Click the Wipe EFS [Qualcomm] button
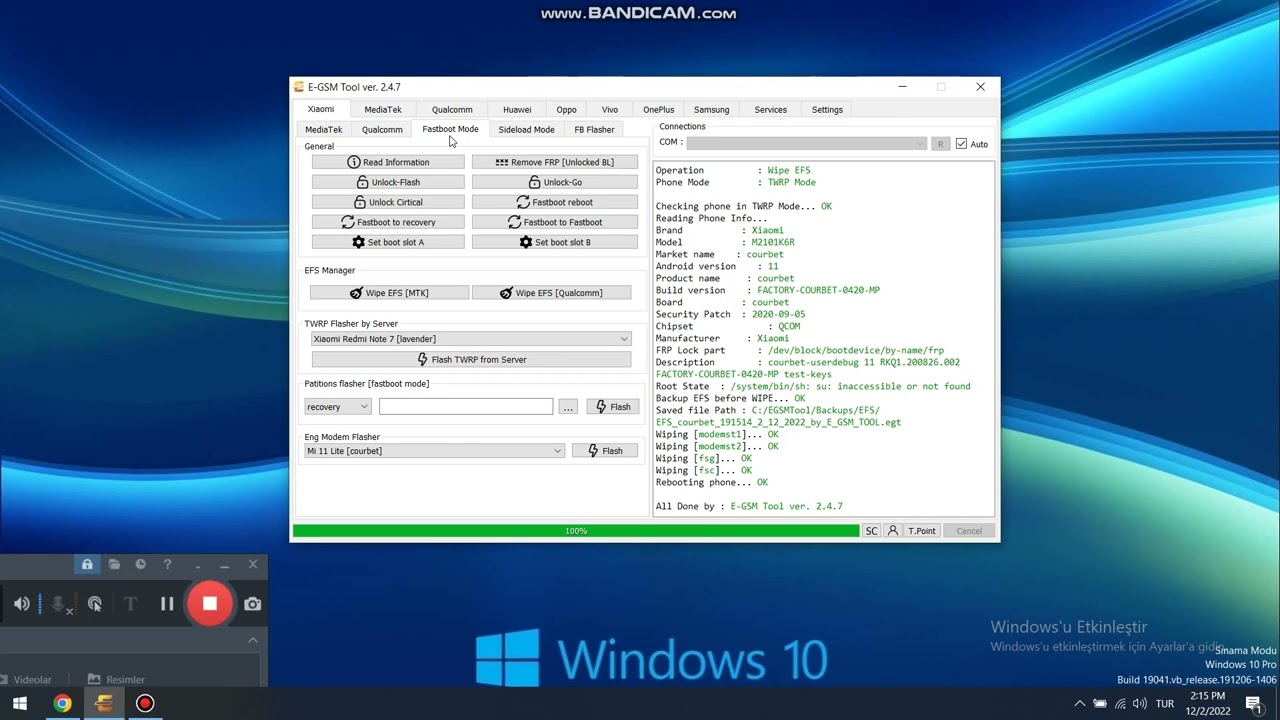1280x720 pixels. click(x=551, y=293)
